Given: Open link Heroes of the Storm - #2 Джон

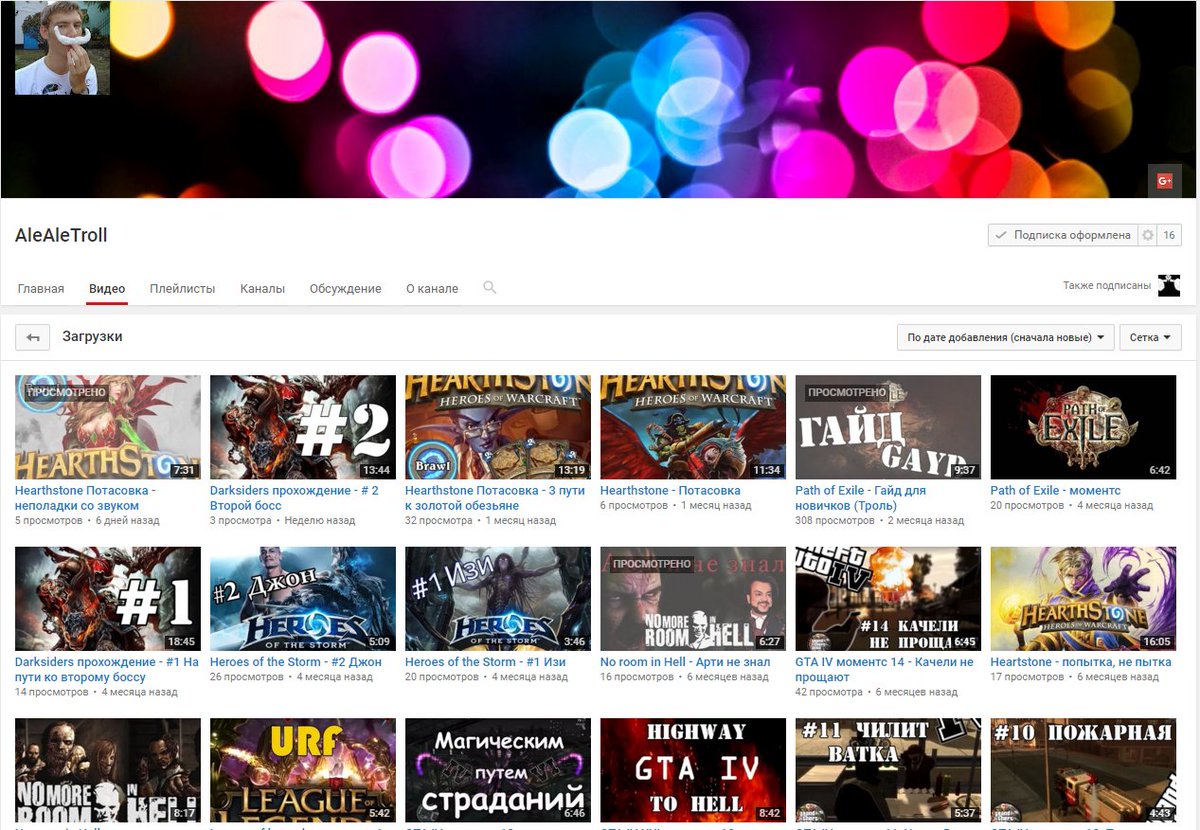Looking at the screenshot, I should [x=296, y=662].
